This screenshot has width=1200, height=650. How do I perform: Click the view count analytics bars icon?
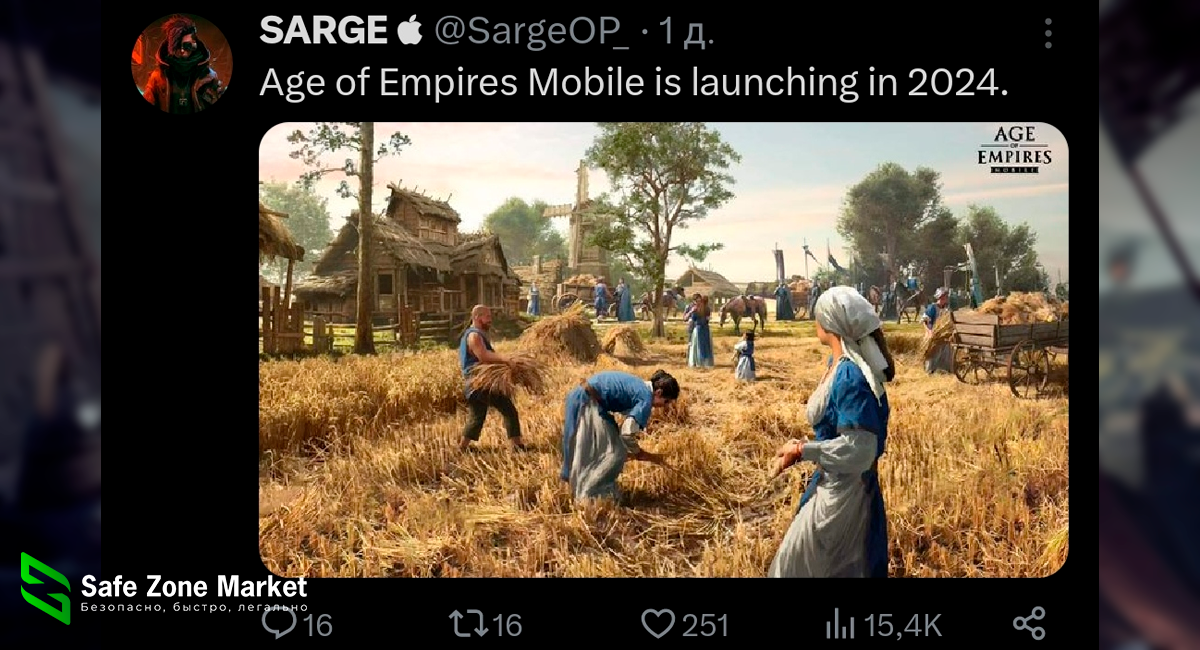(x=841, y=625)
